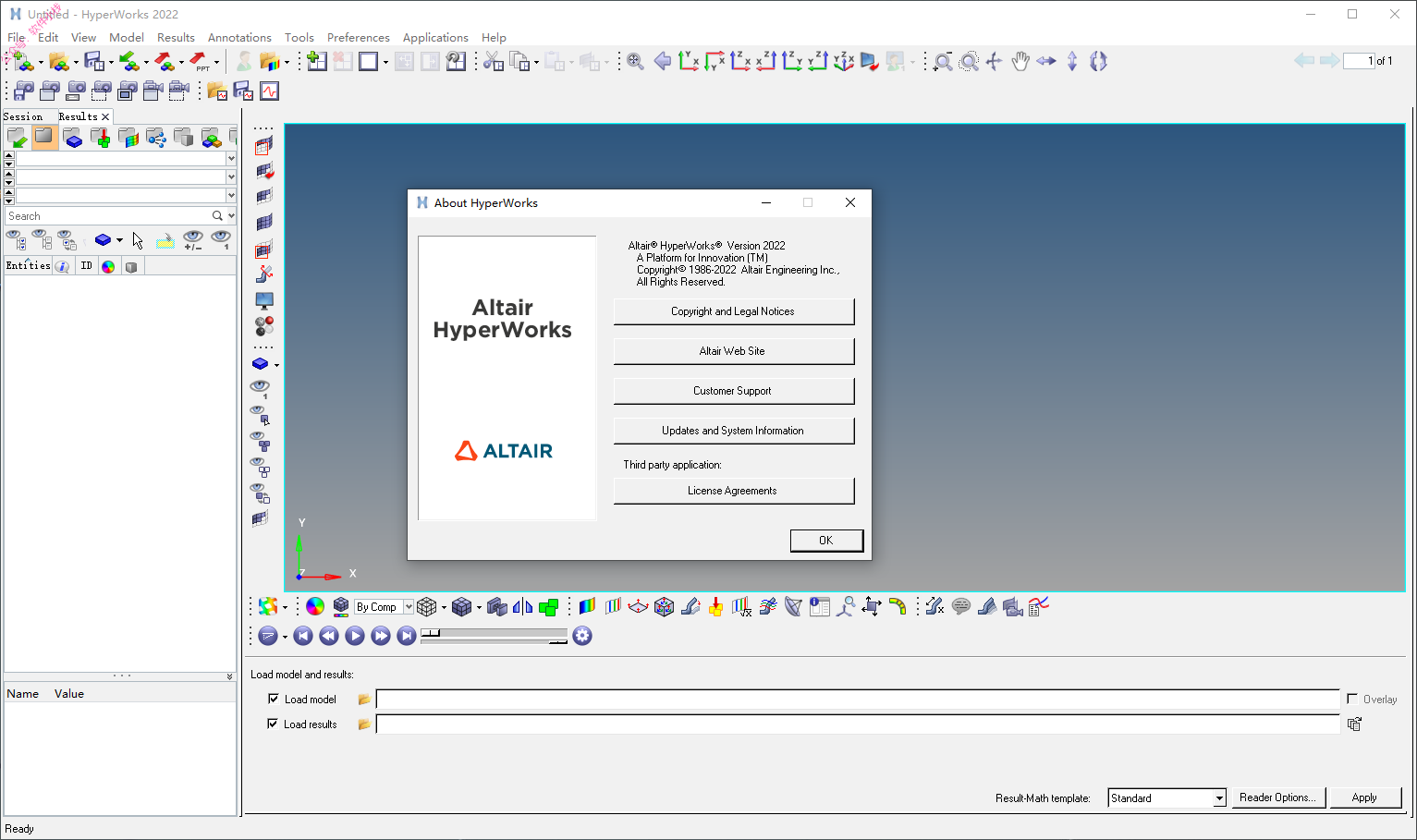The image size is (1417, 840).
Task: Click the animation settings gear icon
Action: pyautogui.click(x=582, y=636)
